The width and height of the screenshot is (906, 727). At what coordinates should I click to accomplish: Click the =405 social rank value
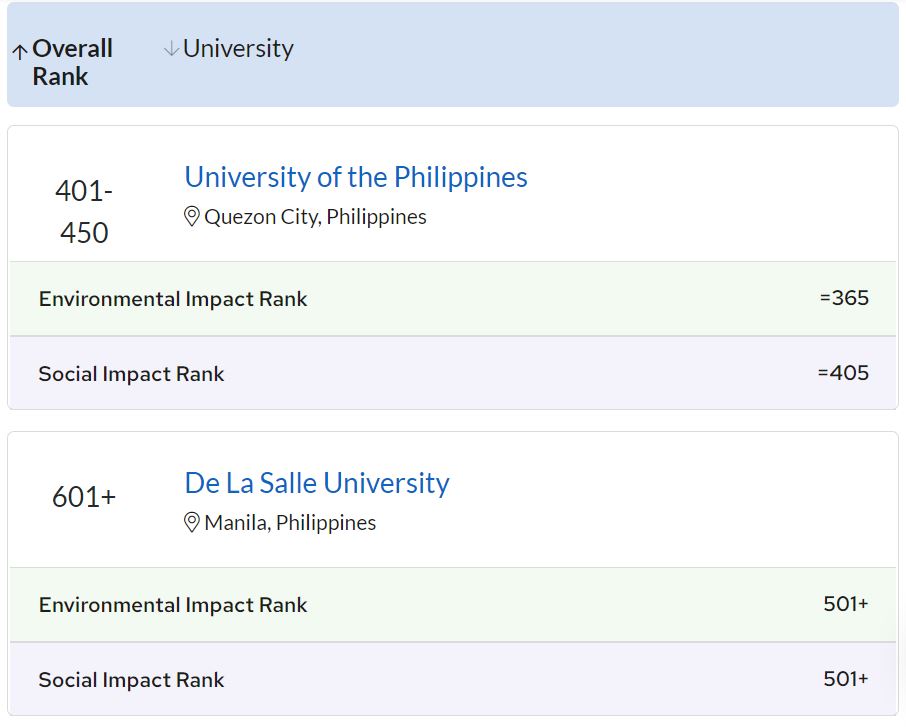point(844,373)
